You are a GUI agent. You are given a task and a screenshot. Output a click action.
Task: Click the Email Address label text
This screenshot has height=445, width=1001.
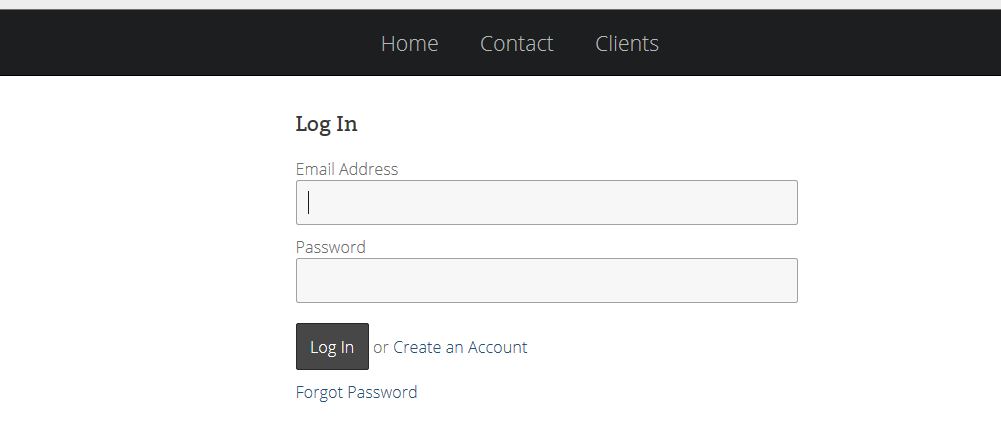click(347, 169)
